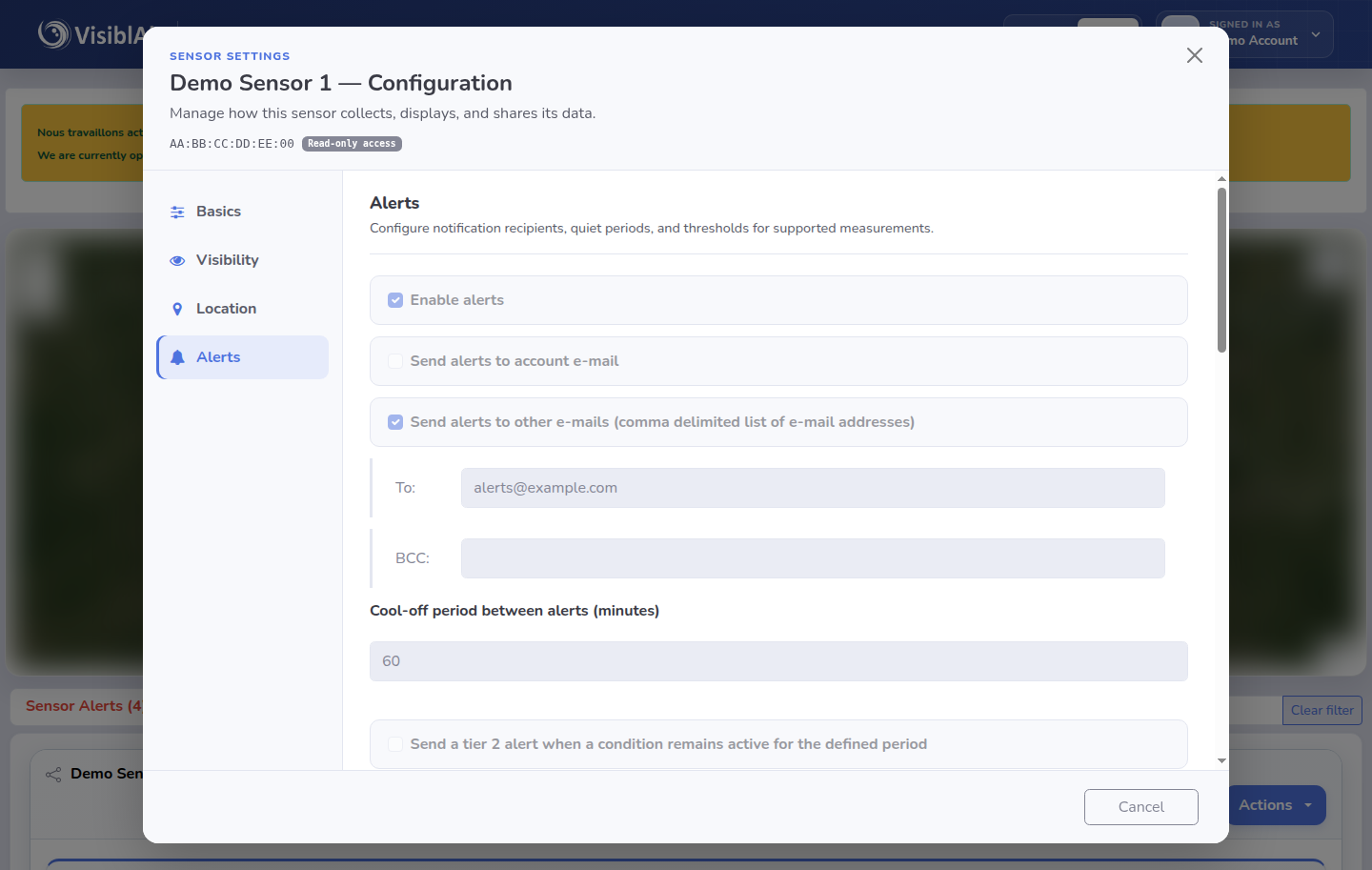Click the share icon beside Demo Sensor
Image resolution: width=1372 pixels, height=870 pixels.
53,774
